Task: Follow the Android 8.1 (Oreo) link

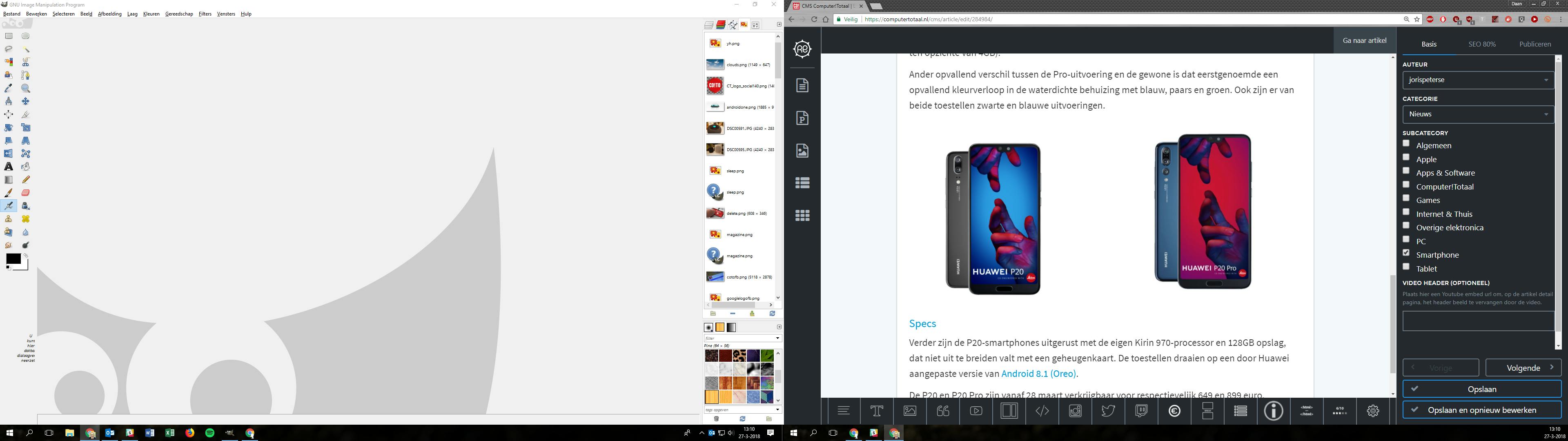Action: click(1038, 374)
